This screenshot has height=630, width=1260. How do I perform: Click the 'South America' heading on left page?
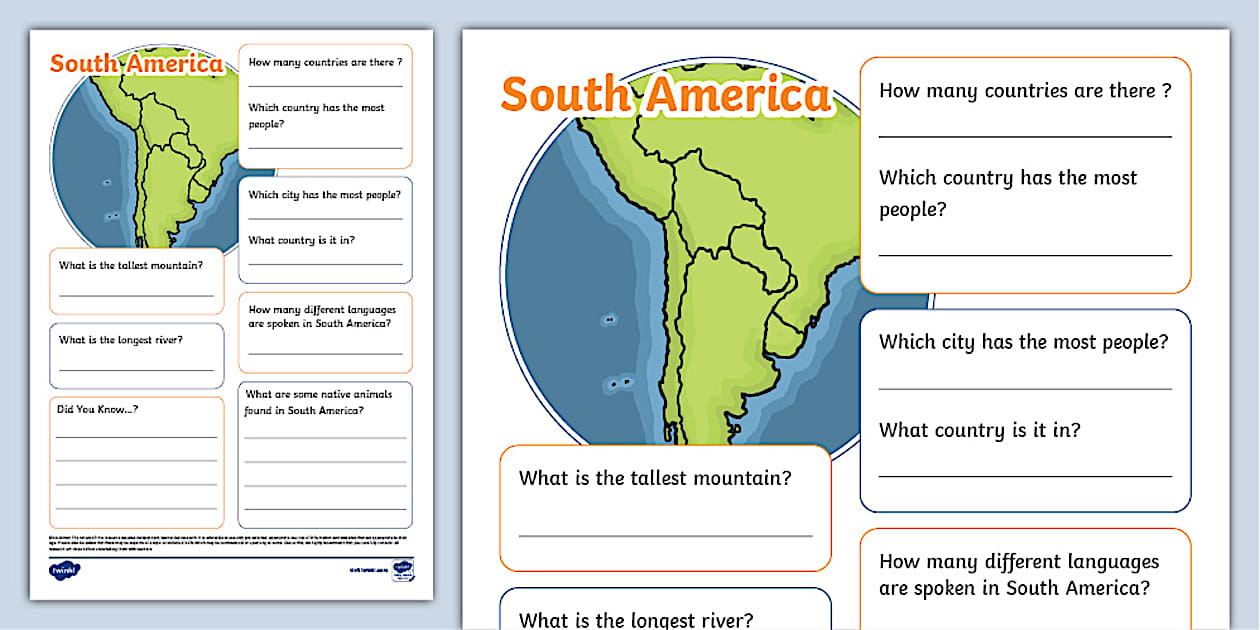pos(135,62)
